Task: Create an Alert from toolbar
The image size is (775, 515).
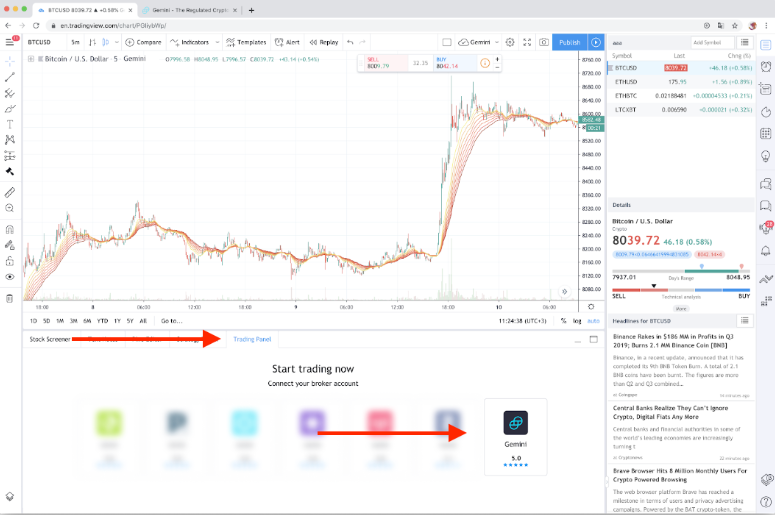Action: point(287,43)
